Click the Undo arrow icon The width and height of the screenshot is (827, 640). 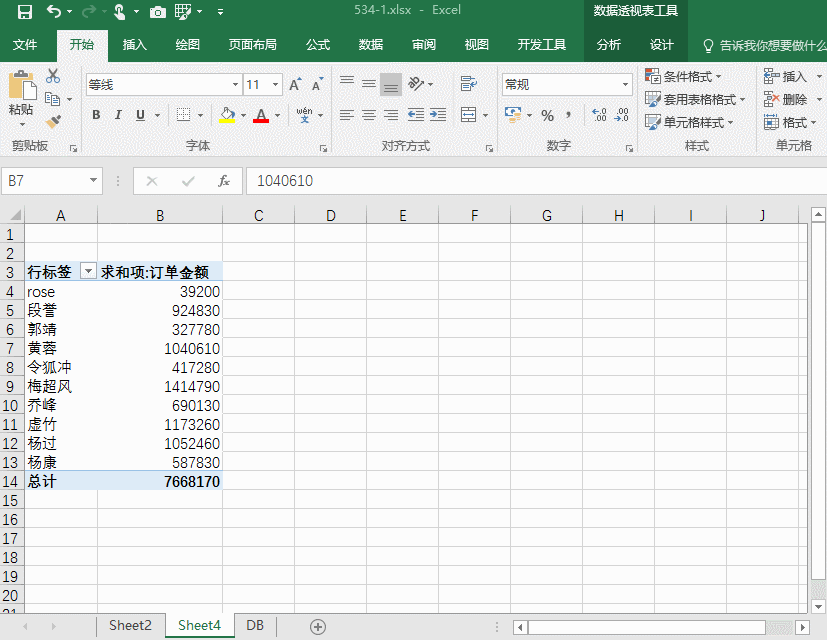[54, 11]
